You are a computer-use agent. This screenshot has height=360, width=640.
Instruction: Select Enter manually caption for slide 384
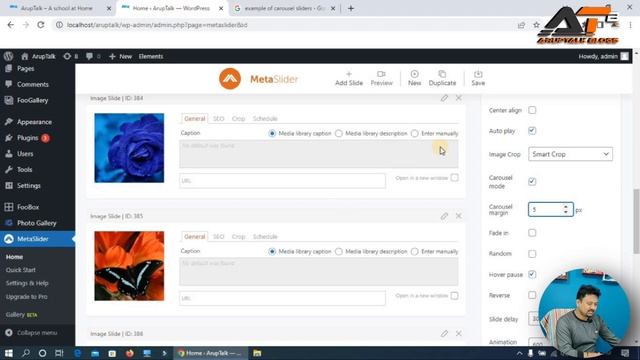point(415,133)
